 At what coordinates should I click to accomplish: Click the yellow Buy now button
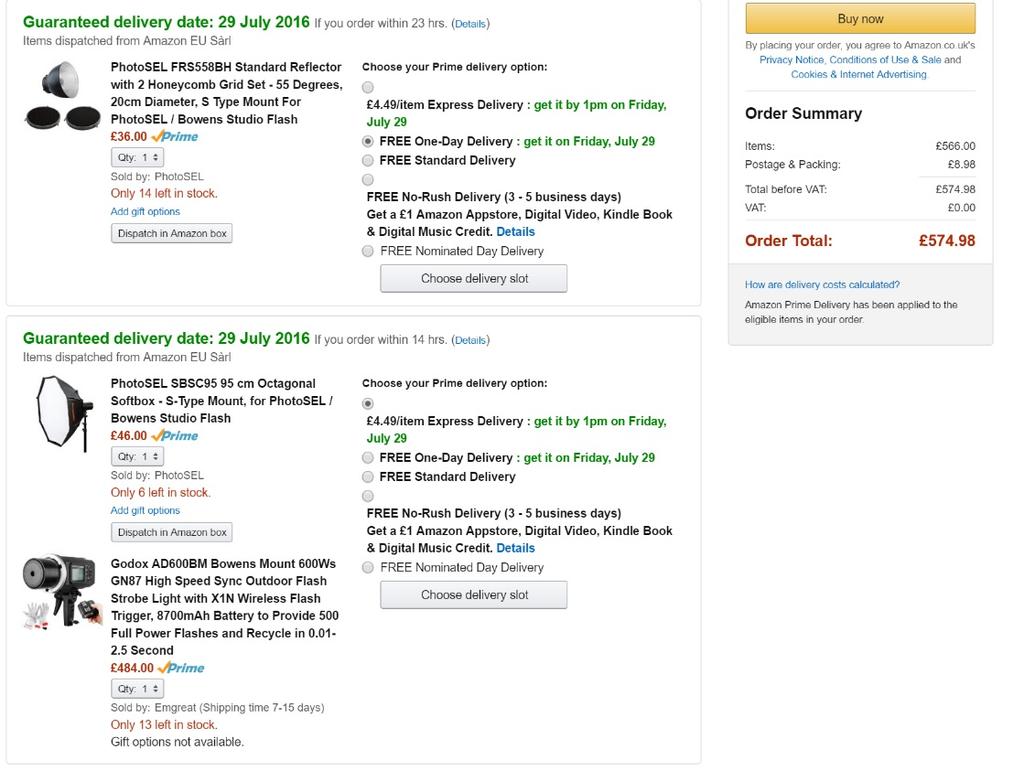[x=860, y=19]
